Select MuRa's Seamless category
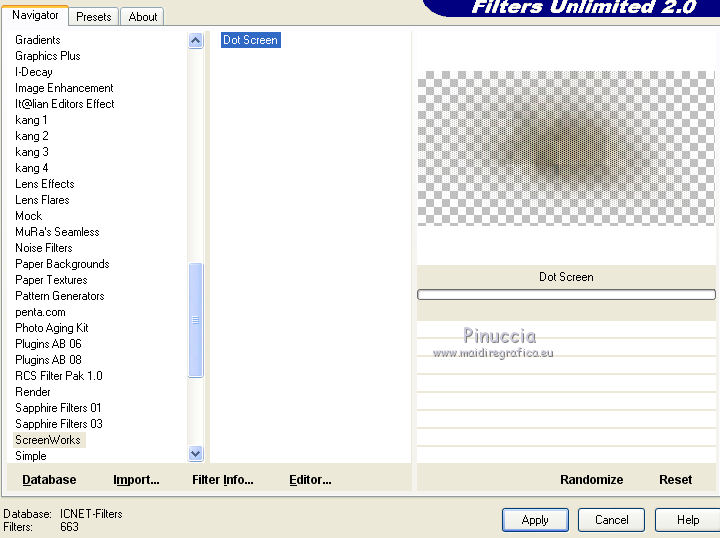 pos(57,232)
